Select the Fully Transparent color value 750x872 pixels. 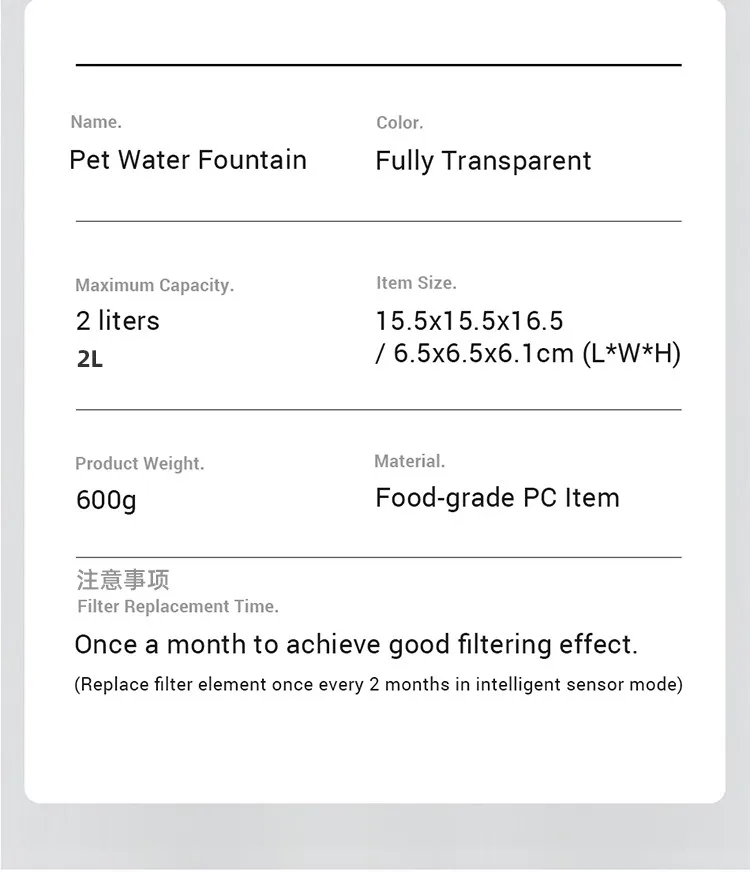pos(483,161)
